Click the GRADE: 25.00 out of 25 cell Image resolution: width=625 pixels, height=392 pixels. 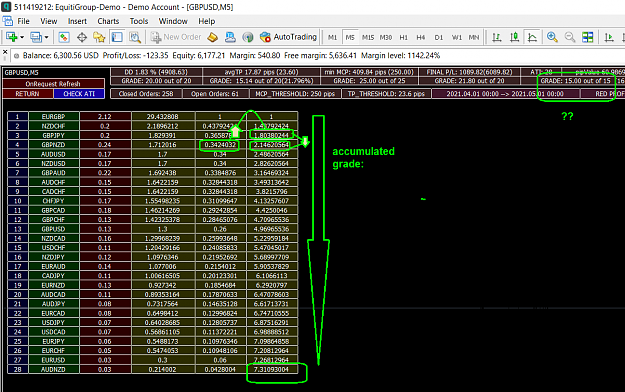click(x=369, y=81)
